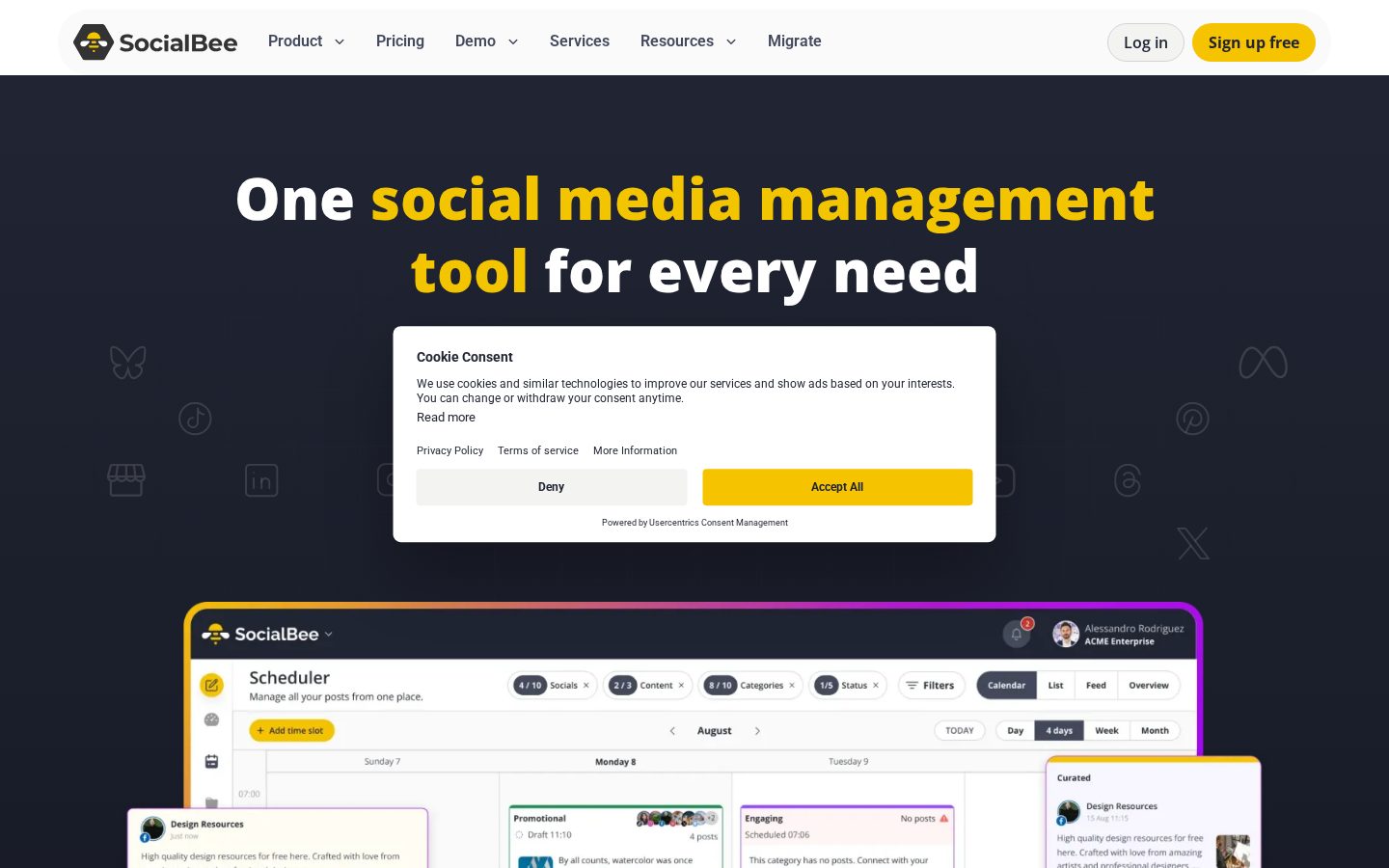Click the calendar sidebar icon
This screenshot has height=868, width=1389.
point(211,761)
